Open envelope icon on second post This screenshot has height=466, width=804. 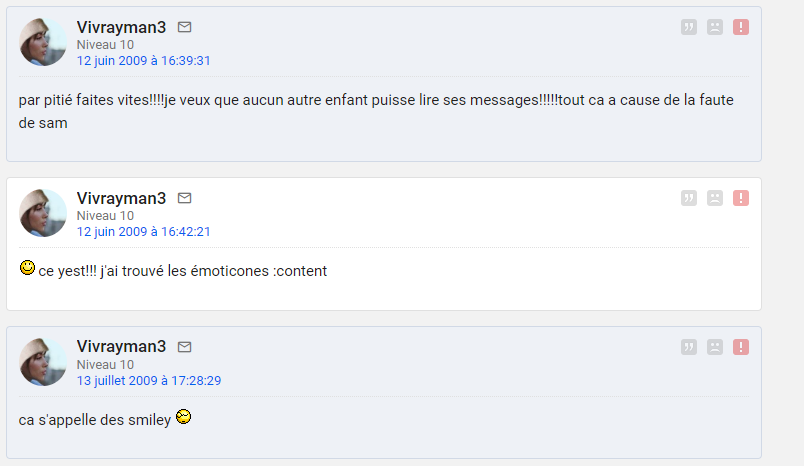tap(184, 198)
